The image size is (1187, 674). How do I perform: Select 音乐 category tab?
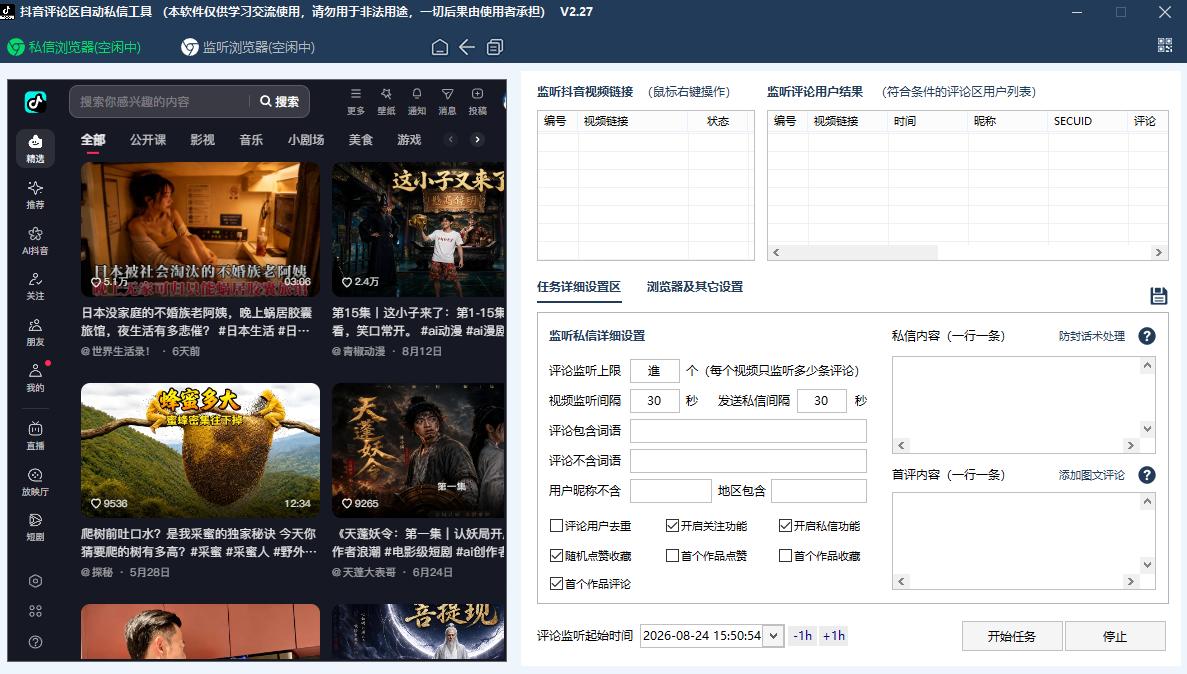click(x=251, y=139)
